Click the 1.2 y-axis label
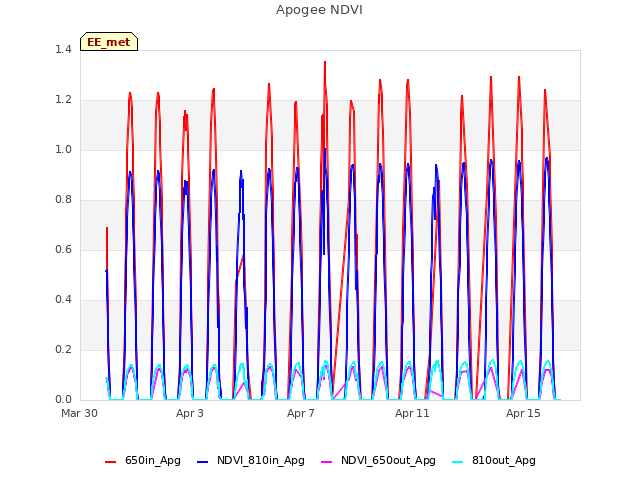 point(63,100)
